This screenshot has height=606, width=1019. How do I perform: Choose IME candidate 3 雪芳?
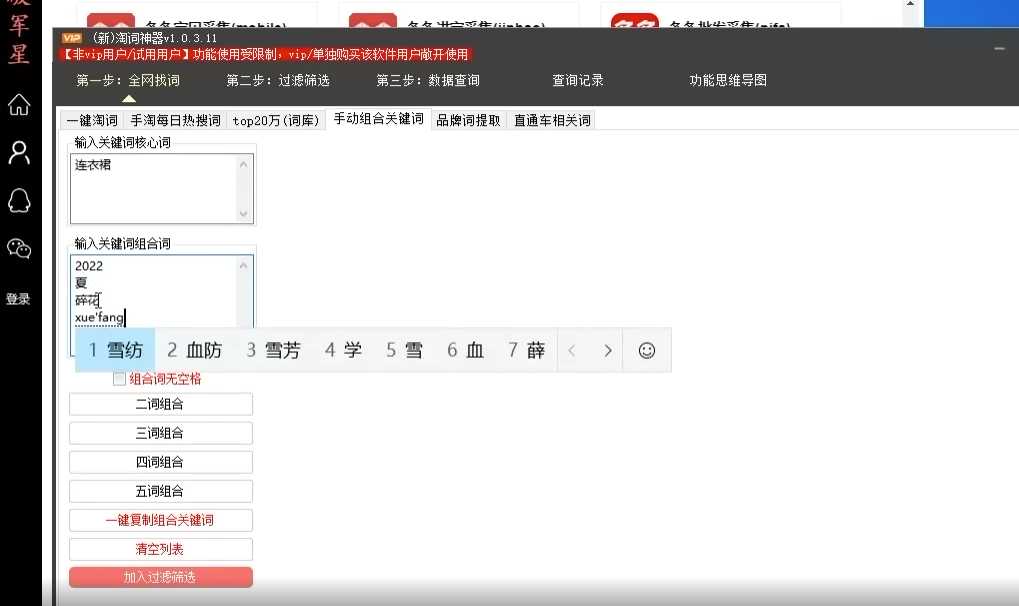(274, 350)
